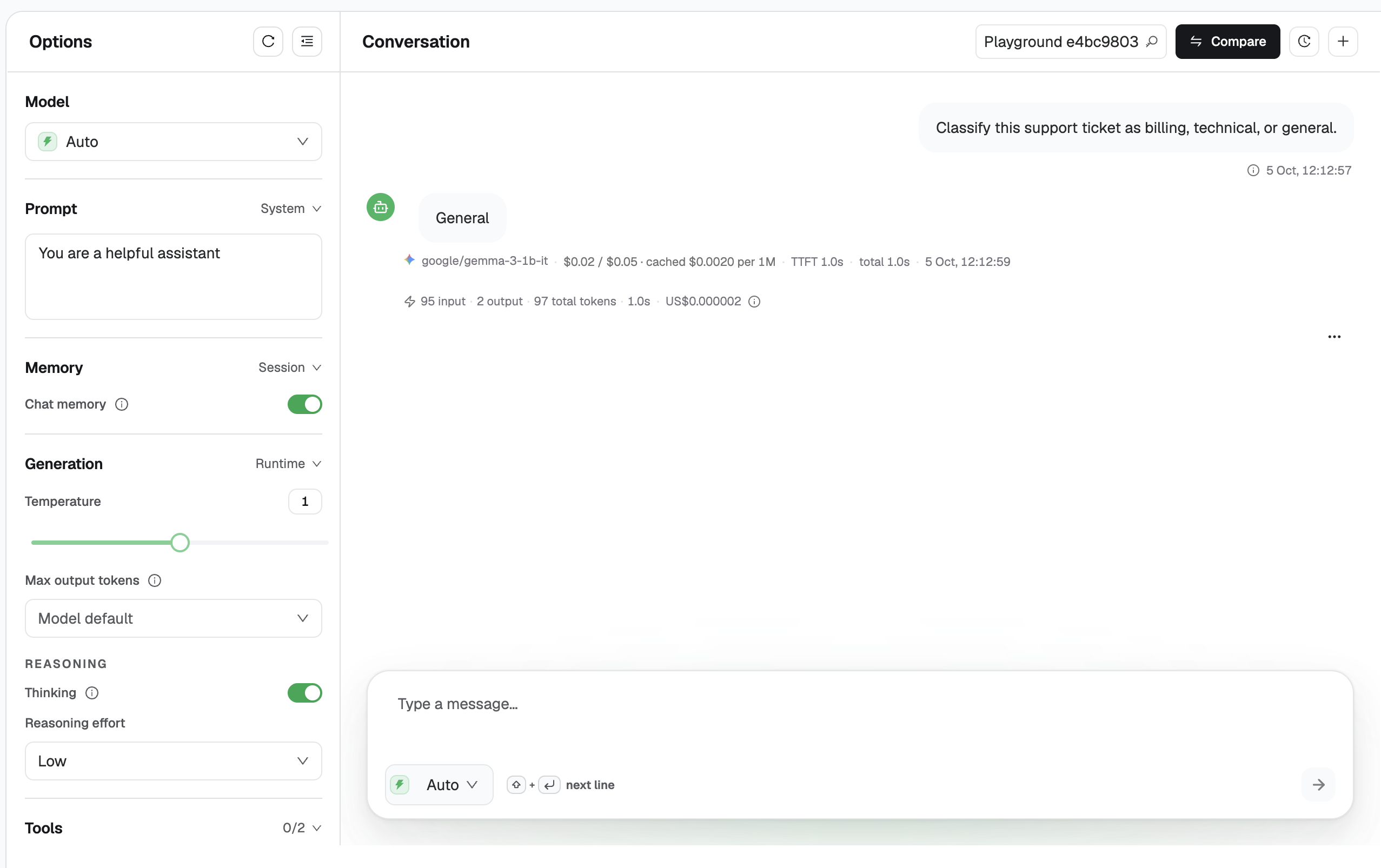The height and width of the screenshot is (868, 1381).
Task: Click the green bot avatar icon
Action: coord(380,207)
